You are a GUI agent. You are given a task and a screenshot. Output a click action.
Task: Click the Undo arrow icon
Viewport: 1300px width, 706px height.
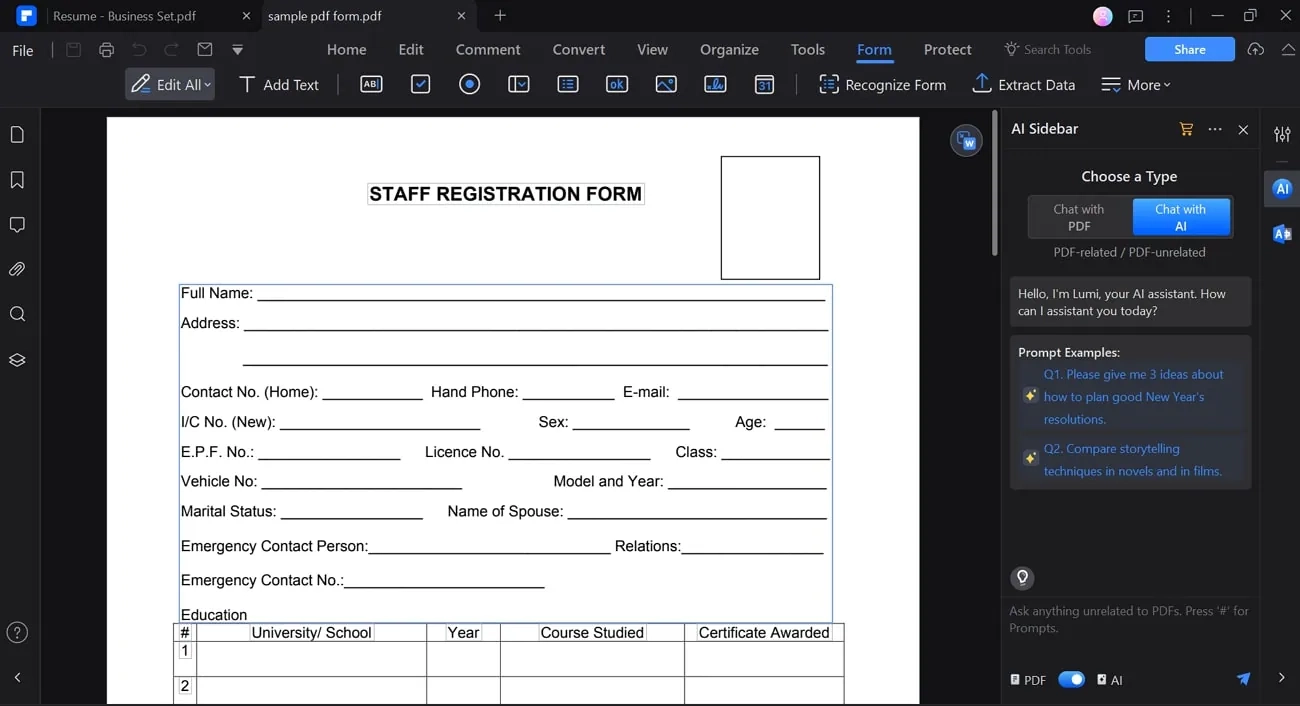(139, 50)
